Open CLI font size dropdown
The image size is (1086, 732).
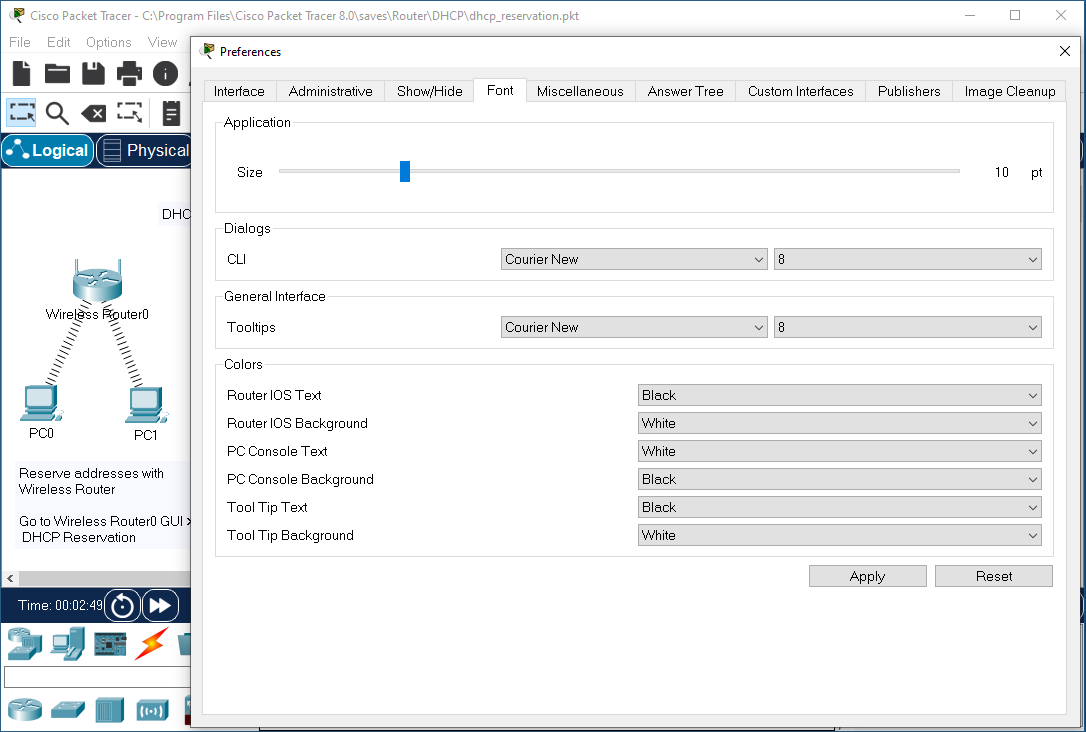click(907, 260)
